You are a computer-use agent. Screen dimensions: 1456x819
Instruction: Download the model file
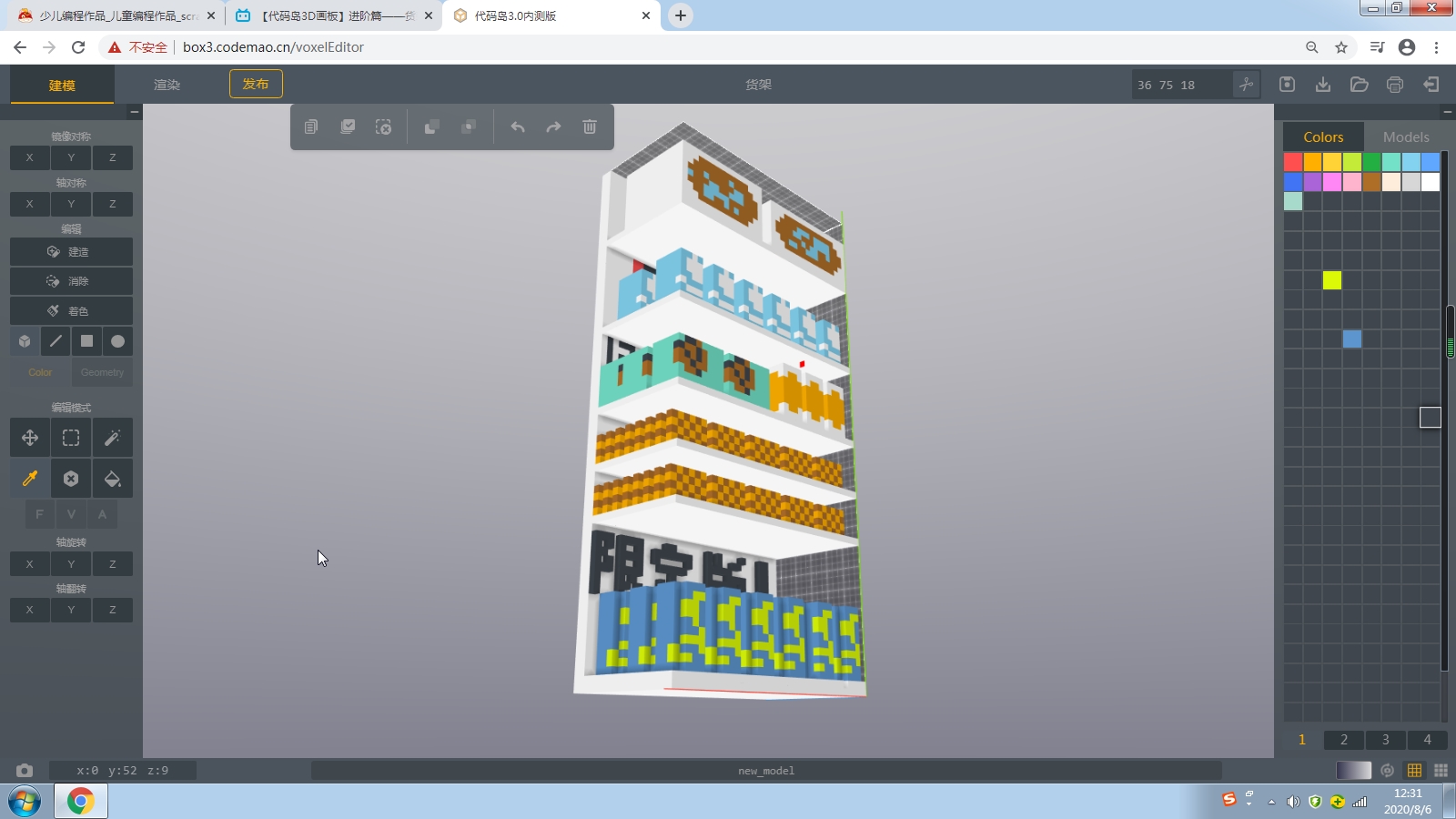1323,85
